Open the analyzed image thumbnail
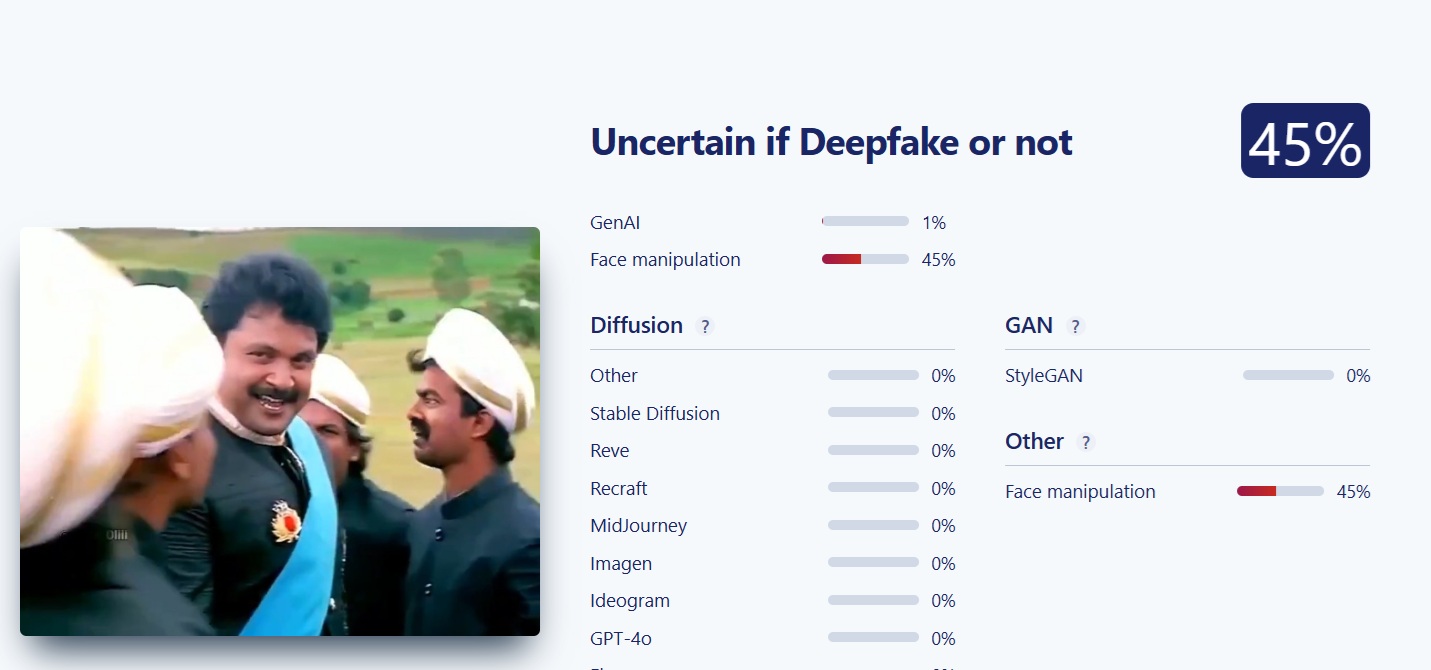 click(x=280, y=431)
